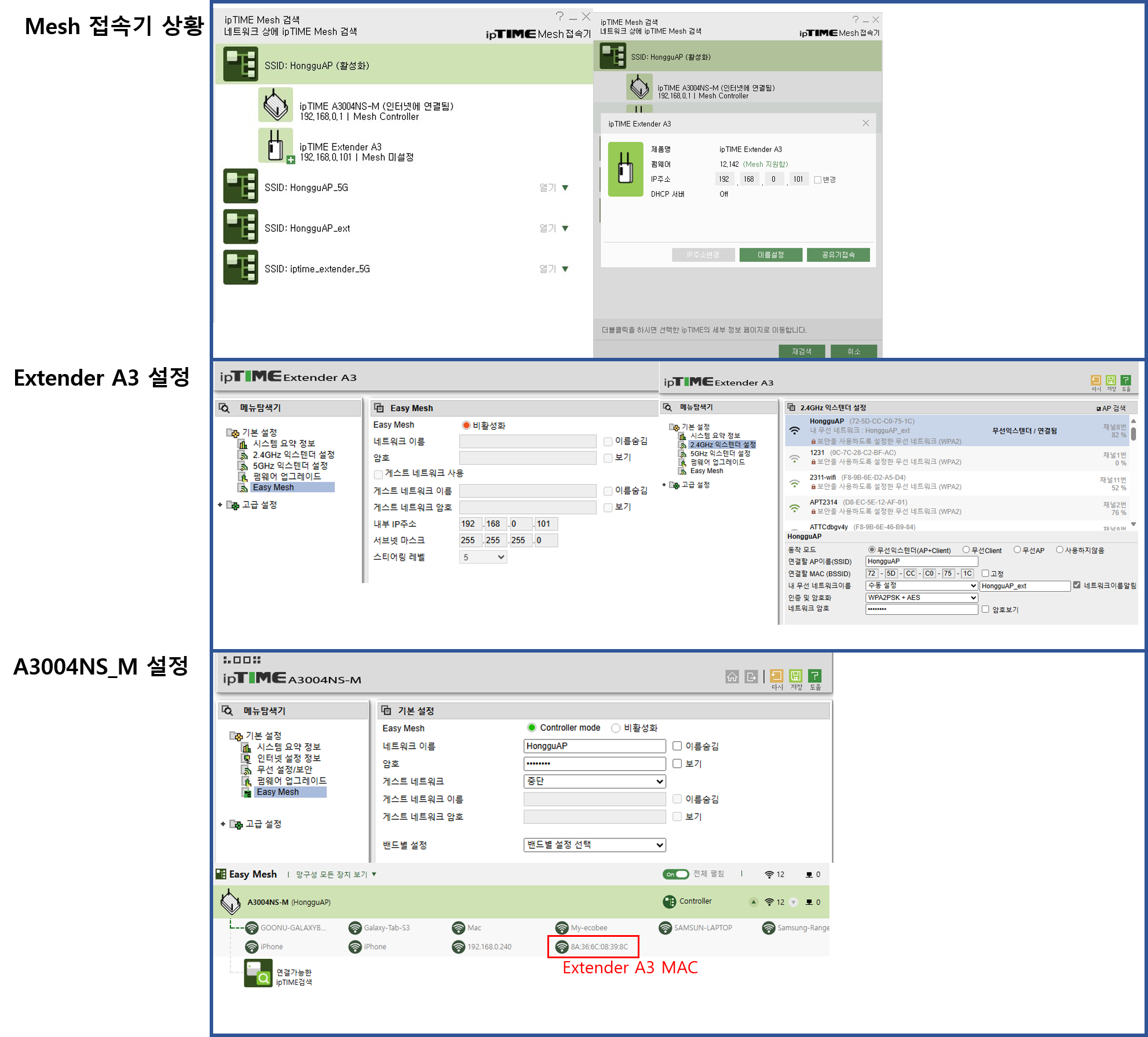
Task: Select the 무선Client radio button
Action: (x=966, y=550)
